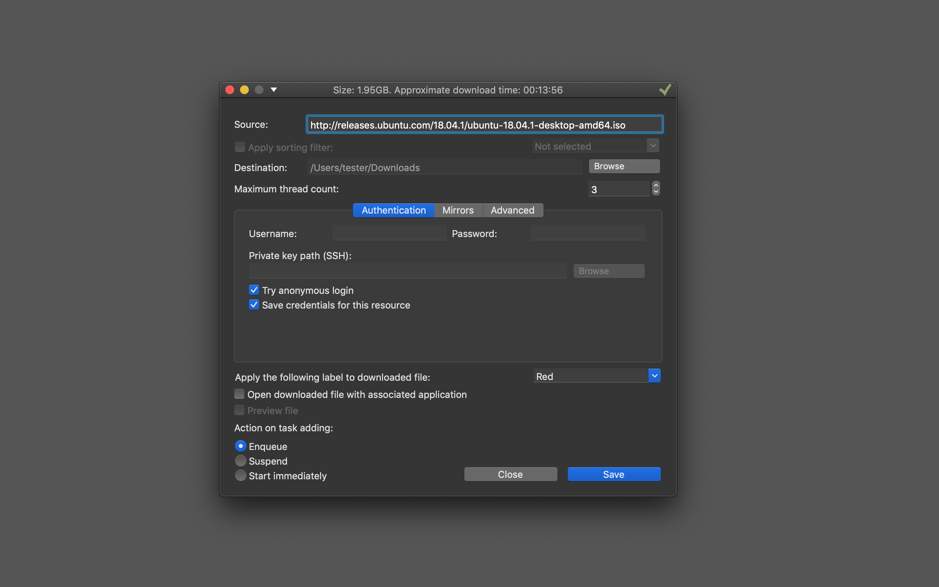Viewport: 939px width, 587px height.
Task: Increase maximum thread count with stepper arrow
Action: [655, 184]
